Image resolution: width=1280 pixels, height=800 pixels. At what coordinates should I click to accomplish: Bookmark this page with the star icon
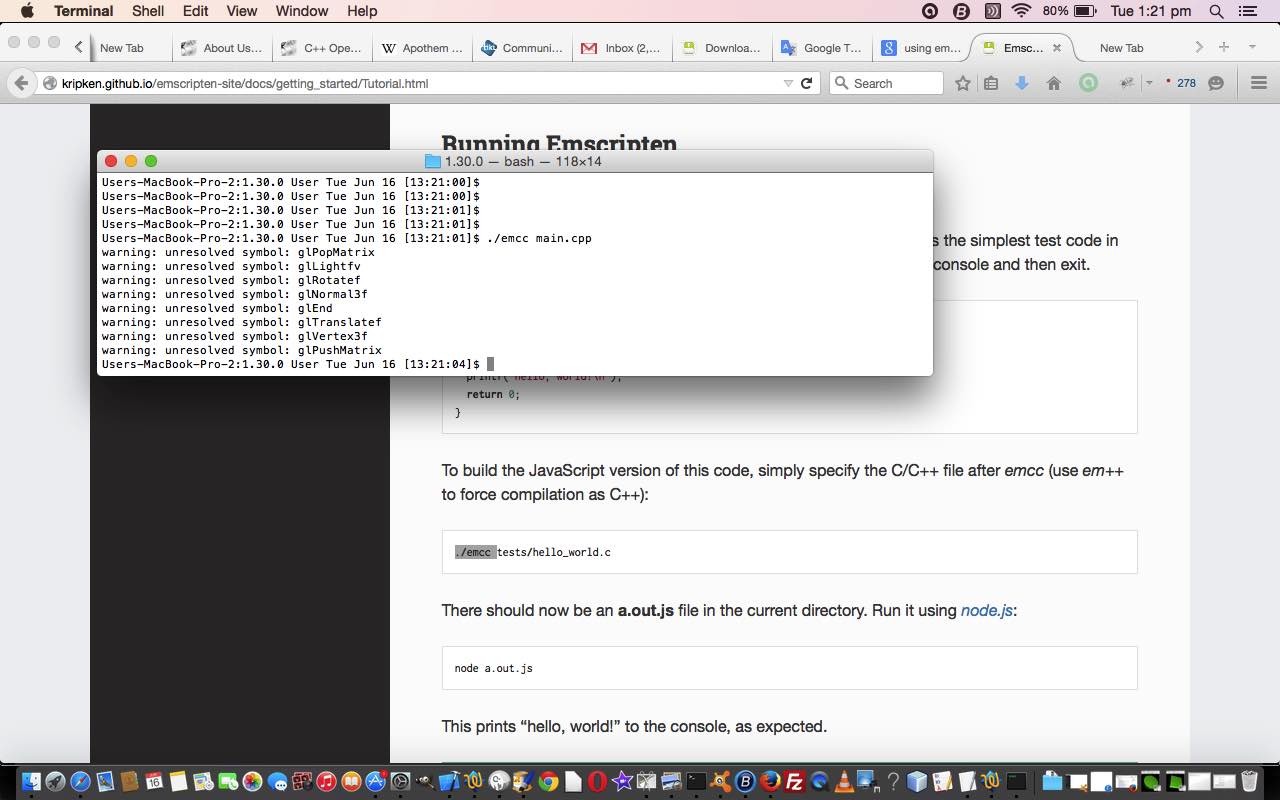click(x=962, y=83)
